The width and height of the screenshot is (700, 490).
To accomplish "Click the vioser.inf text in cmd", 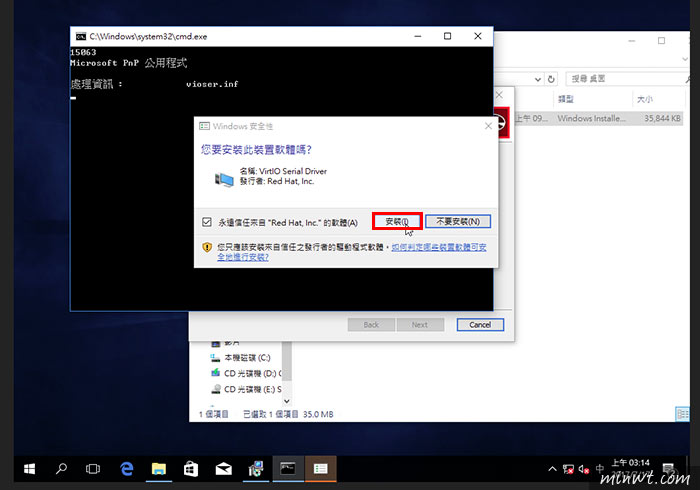I will click(212, 84).
